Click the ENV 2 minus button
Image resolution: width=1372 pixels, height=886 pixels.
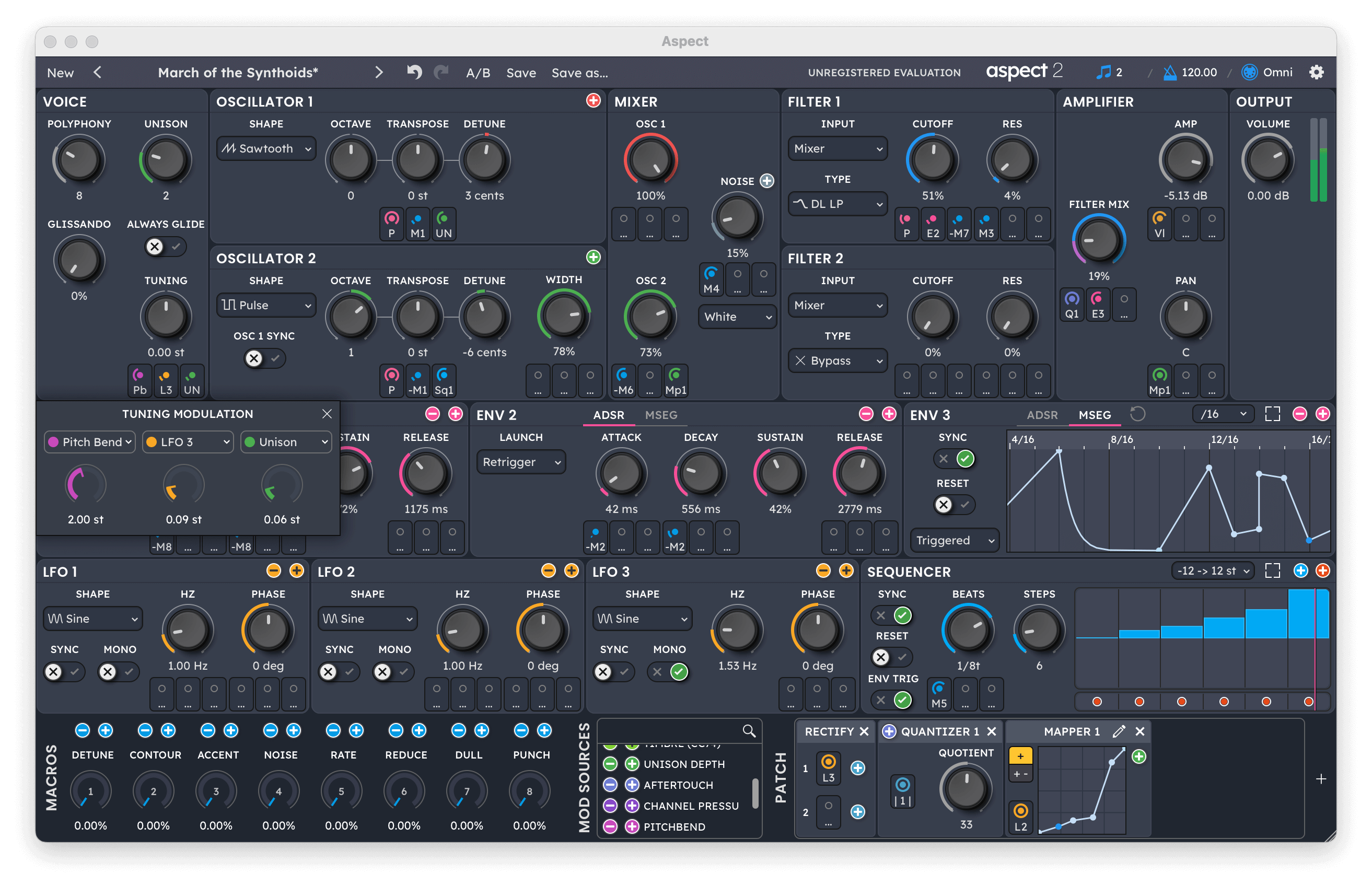[x=866, y=414]
